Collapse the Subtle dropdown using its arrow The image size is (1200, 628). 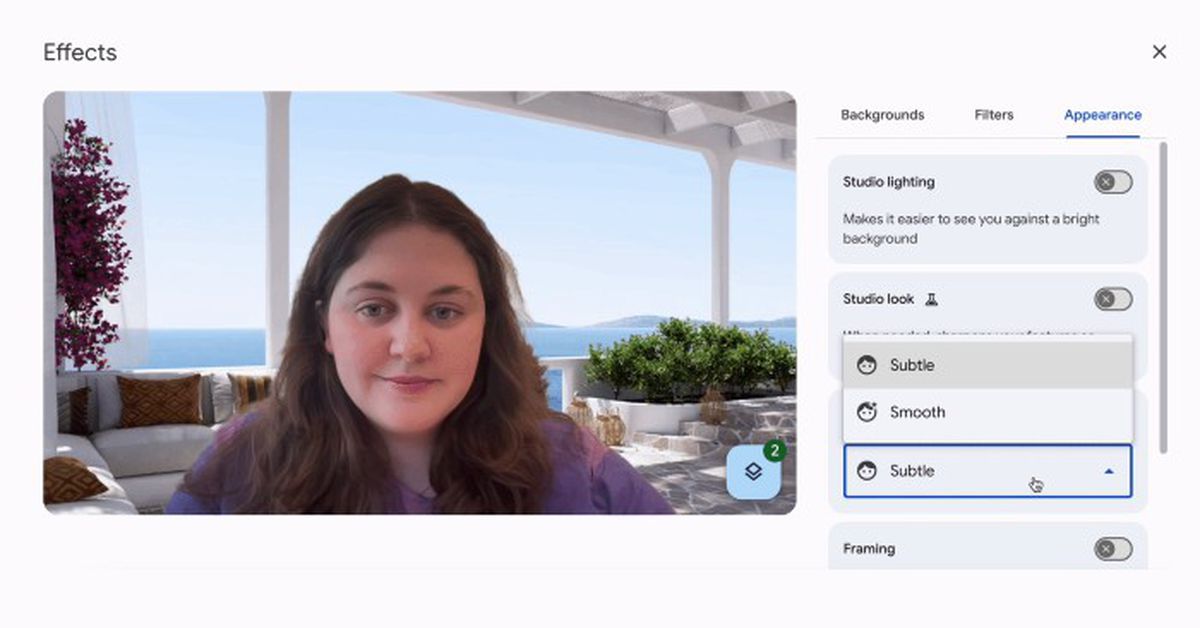click(1110, 470)
